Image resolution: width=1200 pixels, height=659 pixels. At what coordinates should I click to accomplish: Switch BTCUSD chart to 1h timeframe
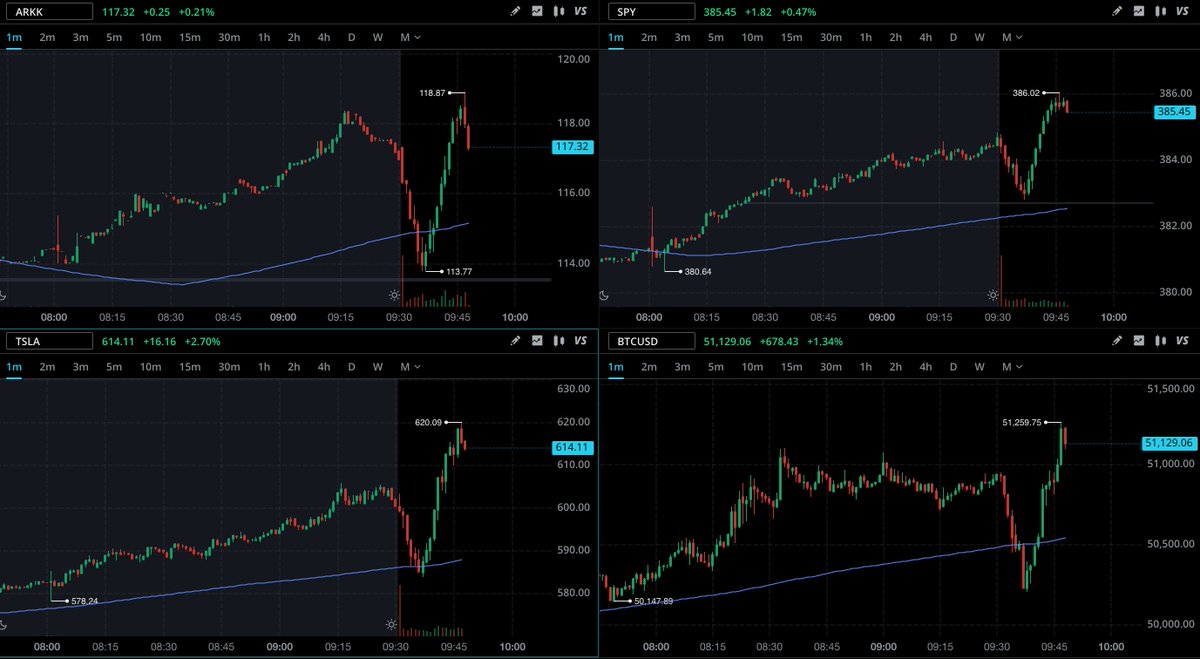pos(866,367)
